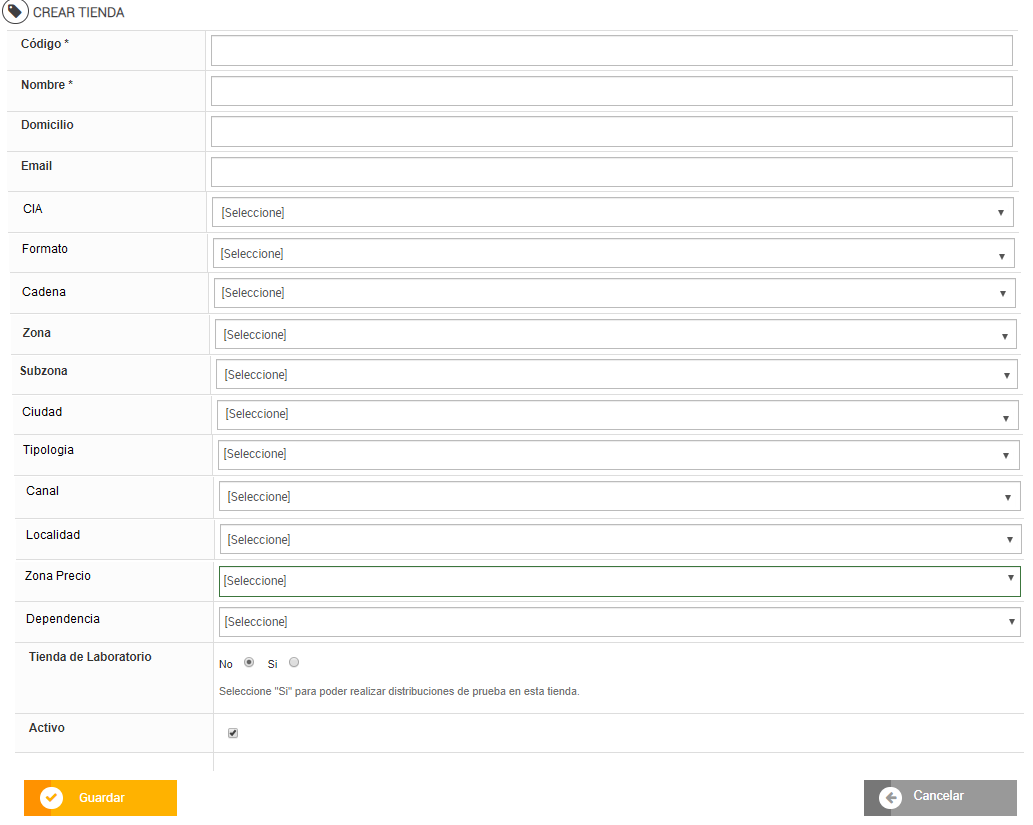Click the Dependencia label
Viewport: 1033px width, 825px height.
63,619
